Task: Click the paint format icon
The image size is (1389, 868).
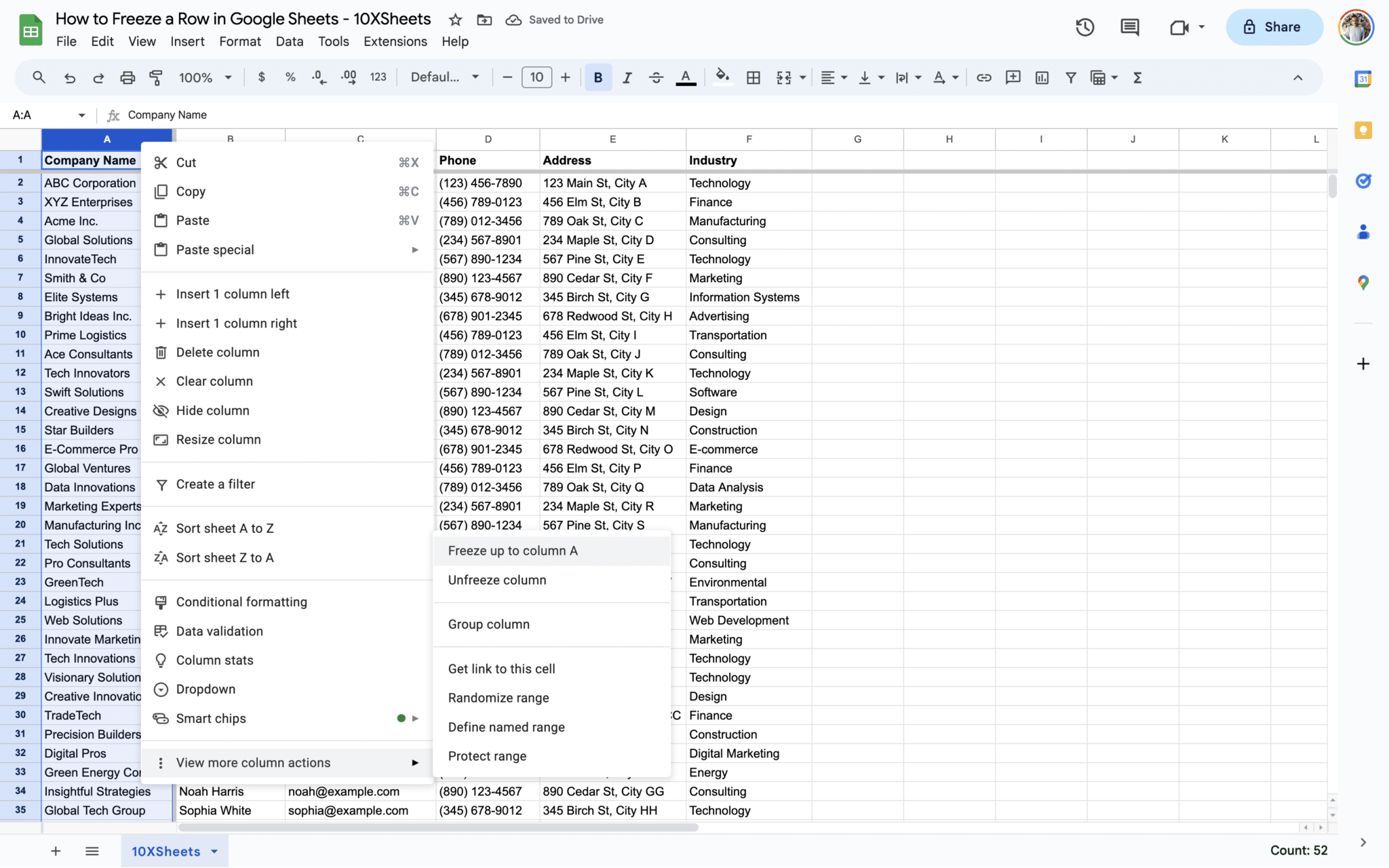Action: pyautogui.click(x=156, y=78)
